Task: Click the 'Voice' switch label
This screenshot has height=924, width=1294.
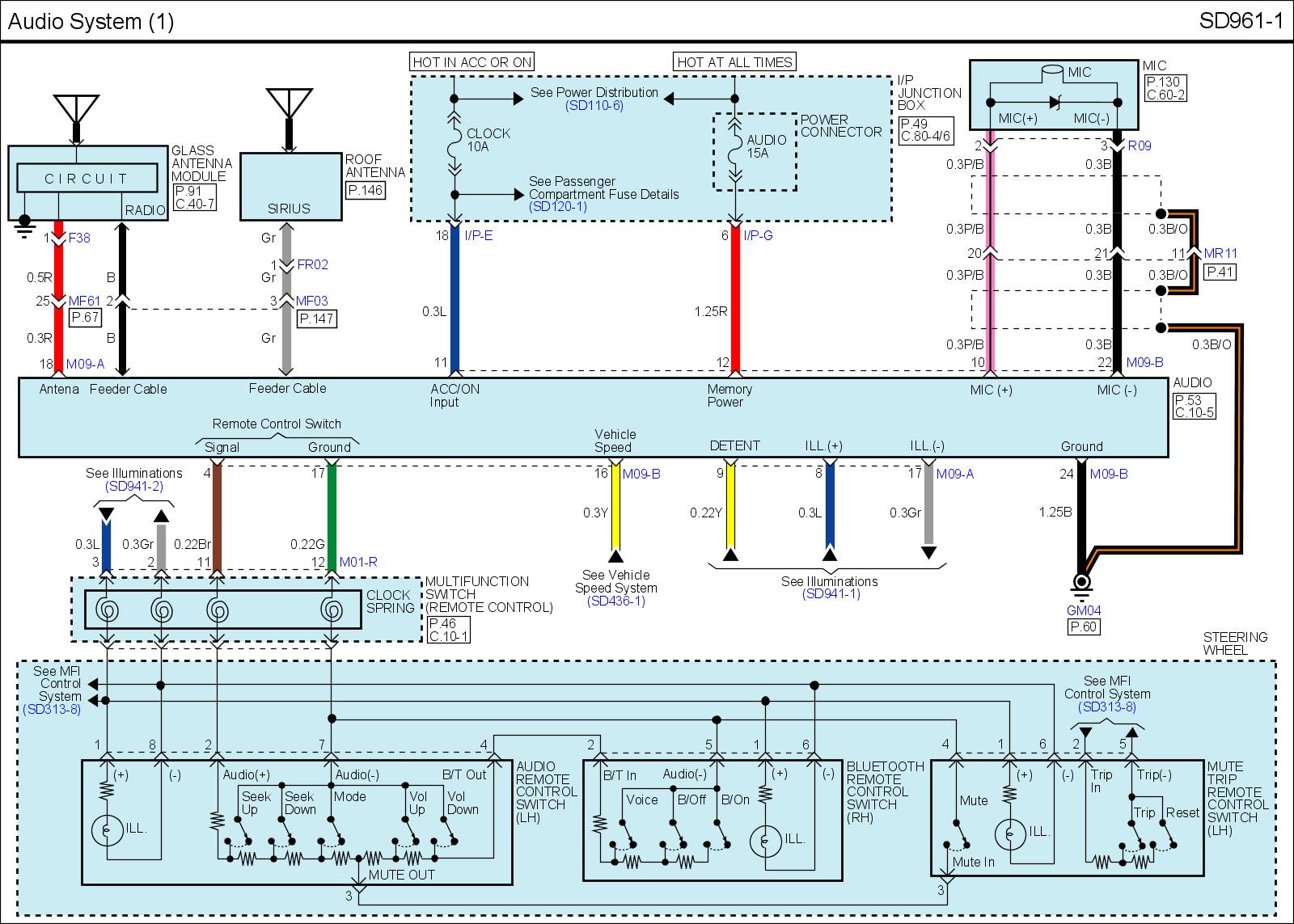Action: pyautogui.click(x=642, y=800)
